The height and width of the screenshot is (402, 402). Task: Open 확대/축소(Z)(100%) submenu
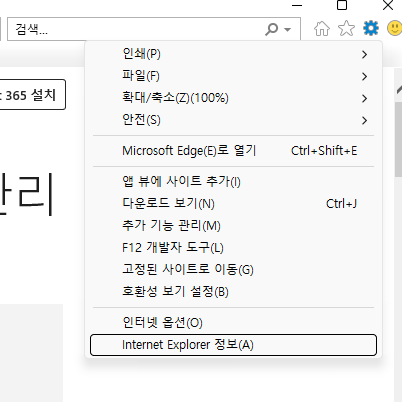(233, 98)
